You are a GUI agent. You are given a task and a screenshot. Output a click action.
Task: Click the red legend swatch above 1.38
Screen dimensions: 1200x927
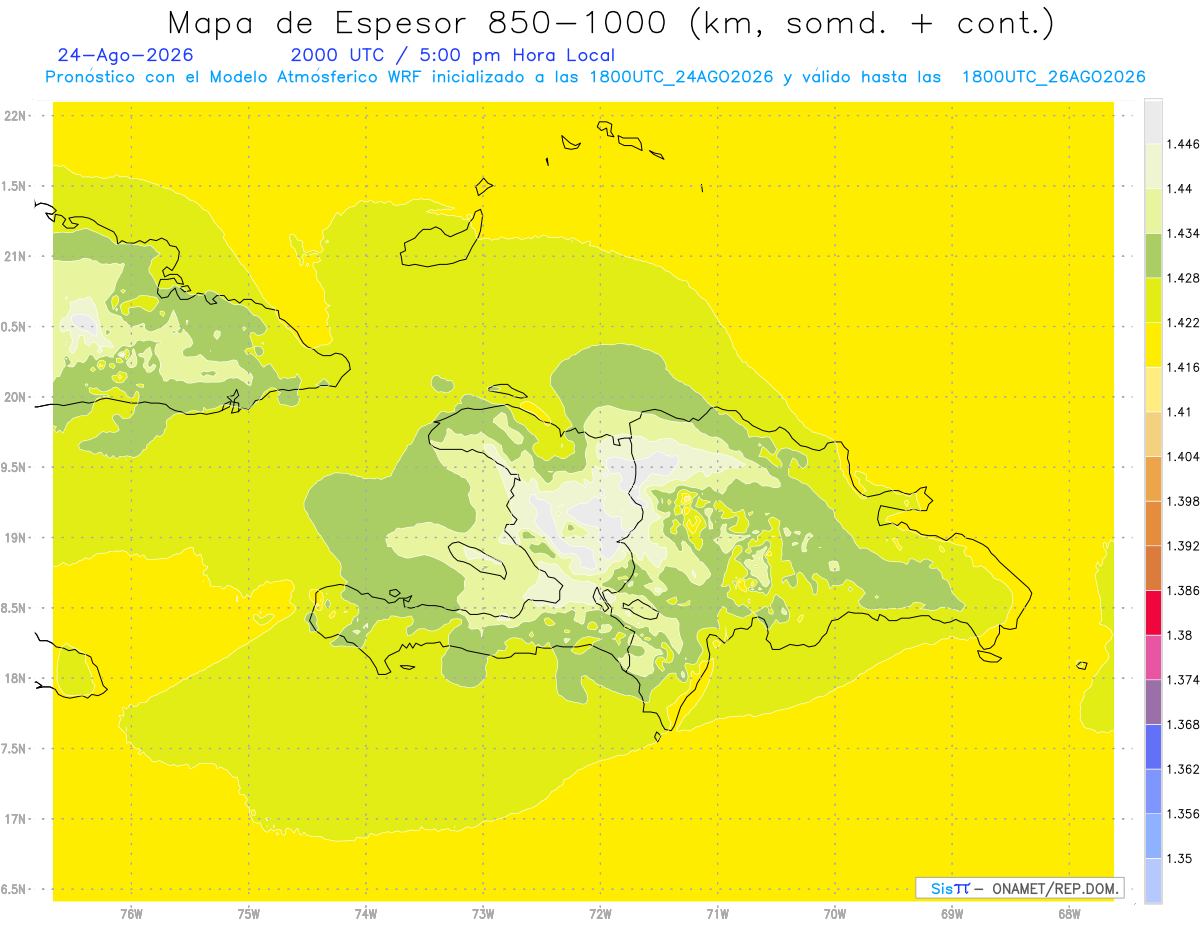pyautogui.click(x=1153, y=613)
